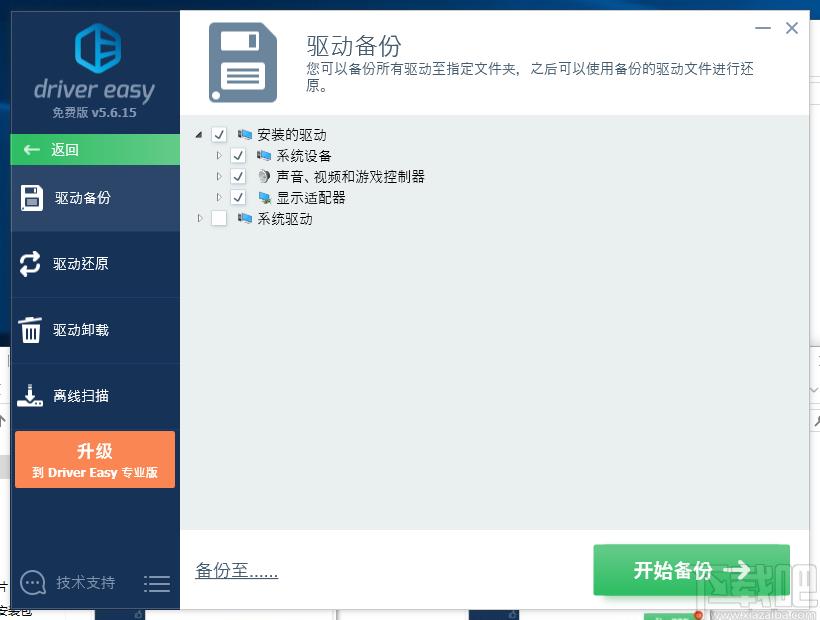820x620 pixels.
Task: Open the 驱动备份 sidebar section
Action: tap(95, 198)
